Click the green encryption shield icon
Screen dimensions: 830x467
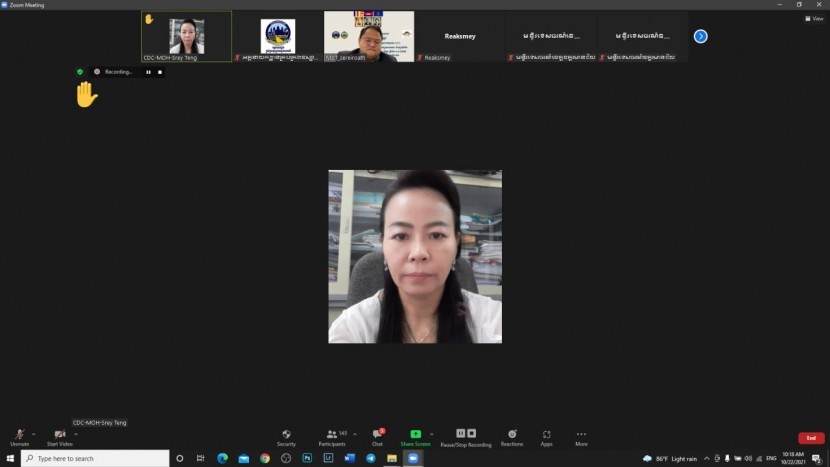[80, 72]
